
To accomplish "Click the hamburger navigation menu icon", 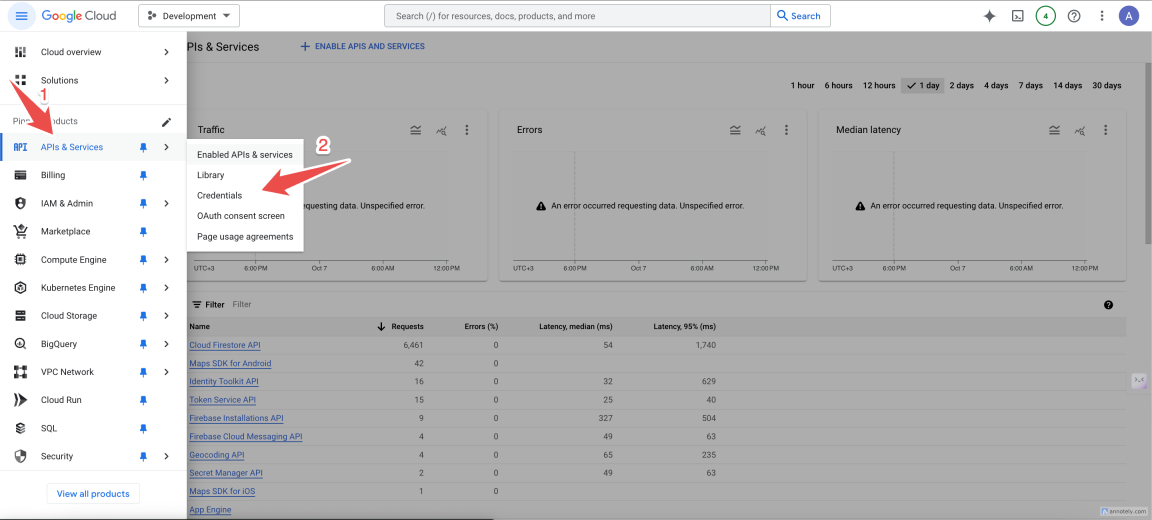I will (21, 16).
